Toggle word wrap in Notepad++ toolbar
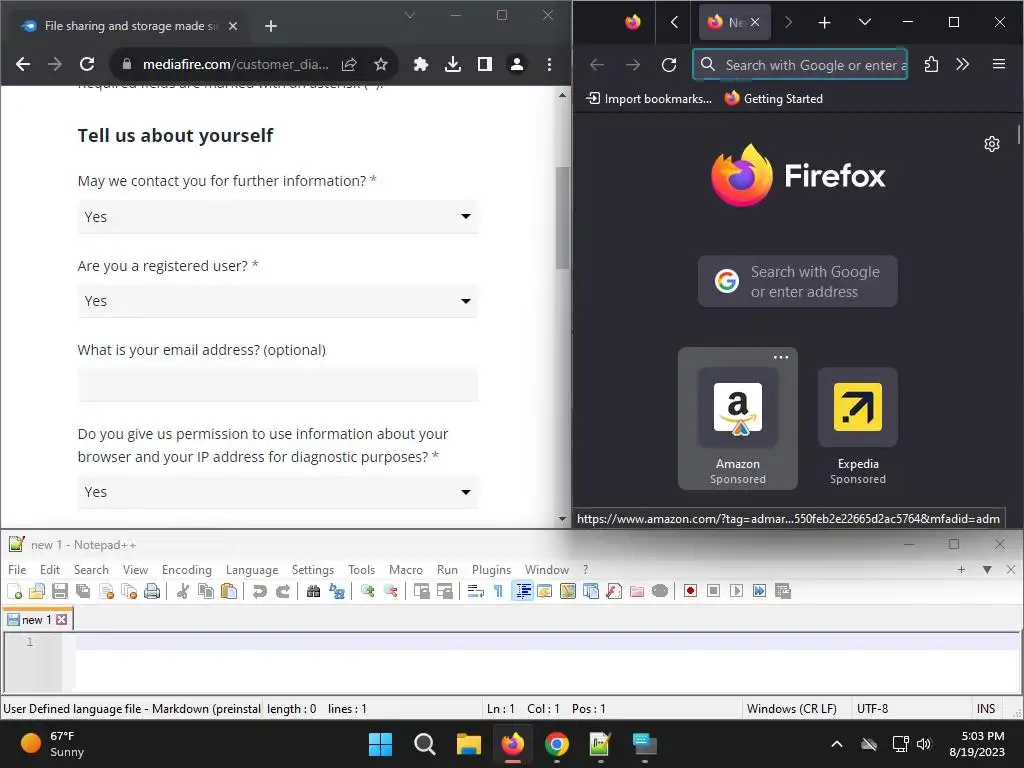Screen dimensions: 1024x768 click(x=475, y=591)
